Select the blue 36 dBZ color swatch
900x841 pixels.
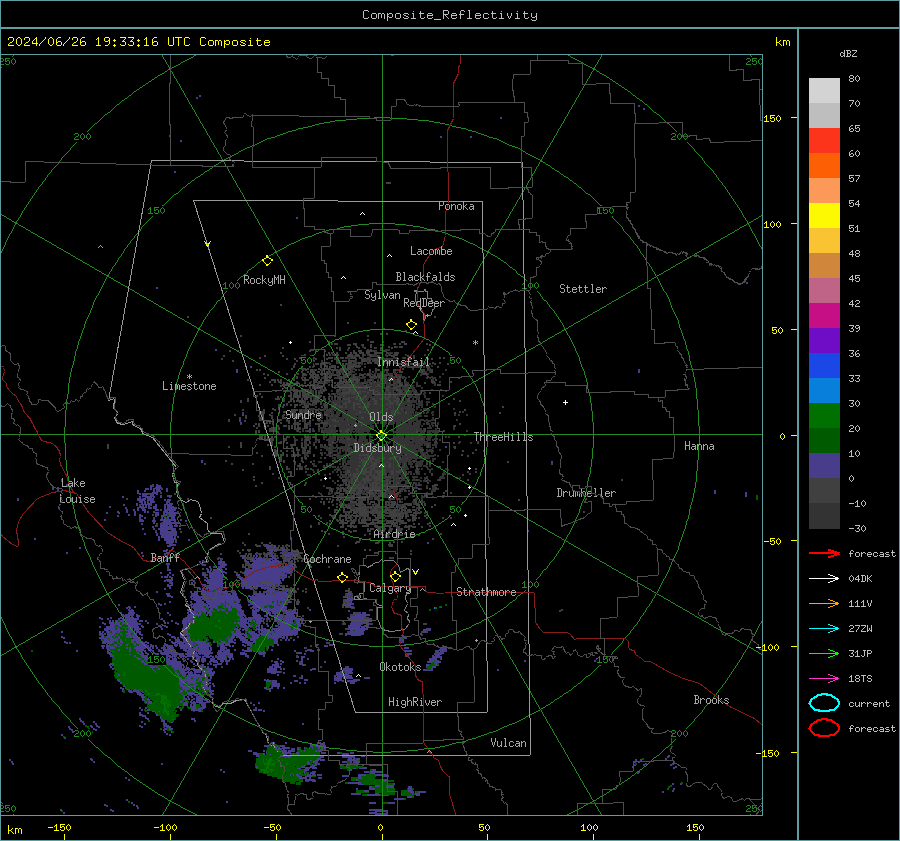tap(824, 366)
